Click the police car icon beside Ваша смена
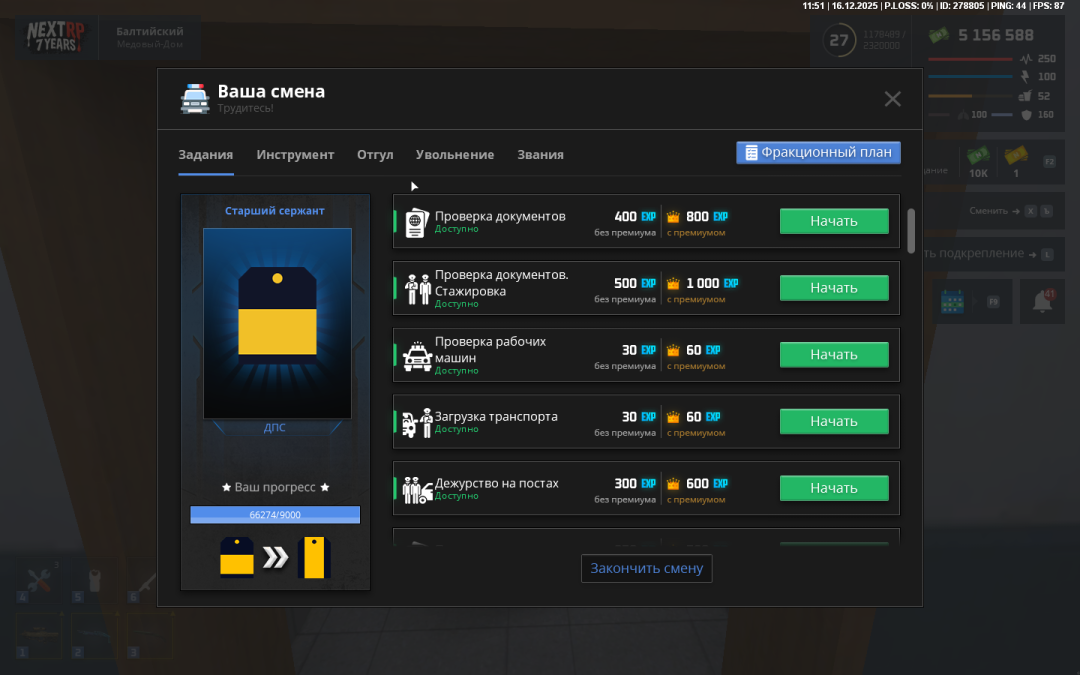This screenshot has width=1080, height=675. pyautogui.click(x=194, y=98)
